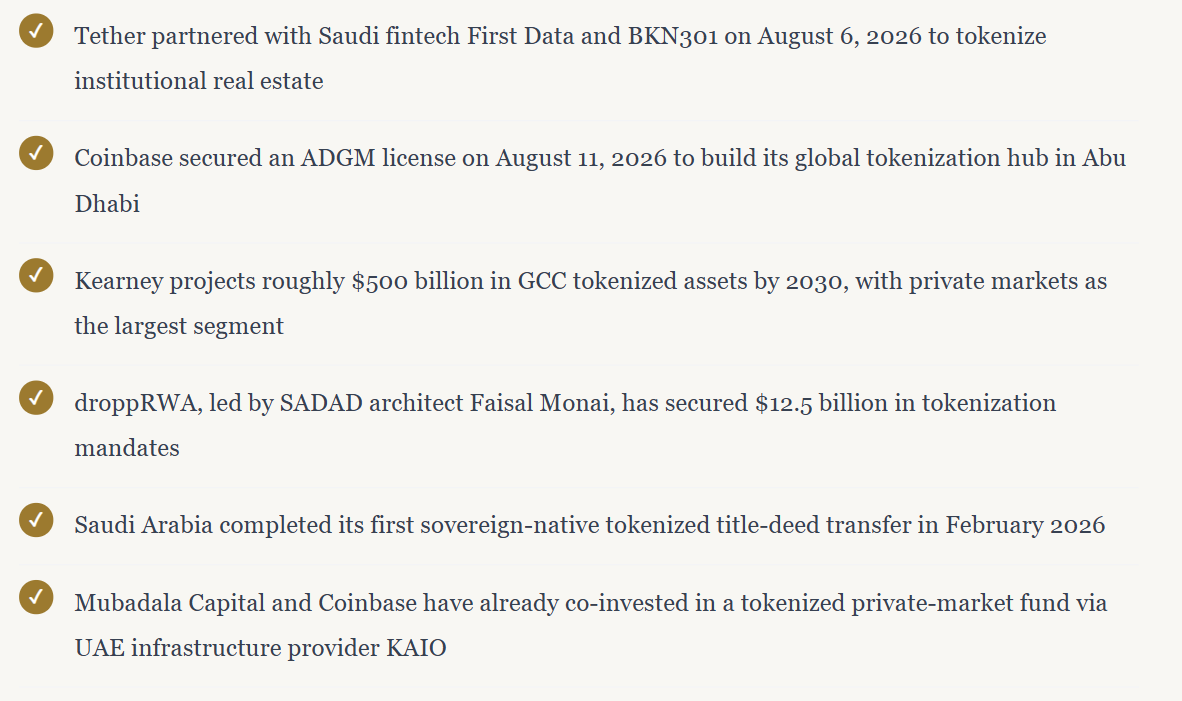Click the 'BKN301' text in the Tether item
Image resolution: width=1182 pixels, height=701 pixels.
coord(672,35)
